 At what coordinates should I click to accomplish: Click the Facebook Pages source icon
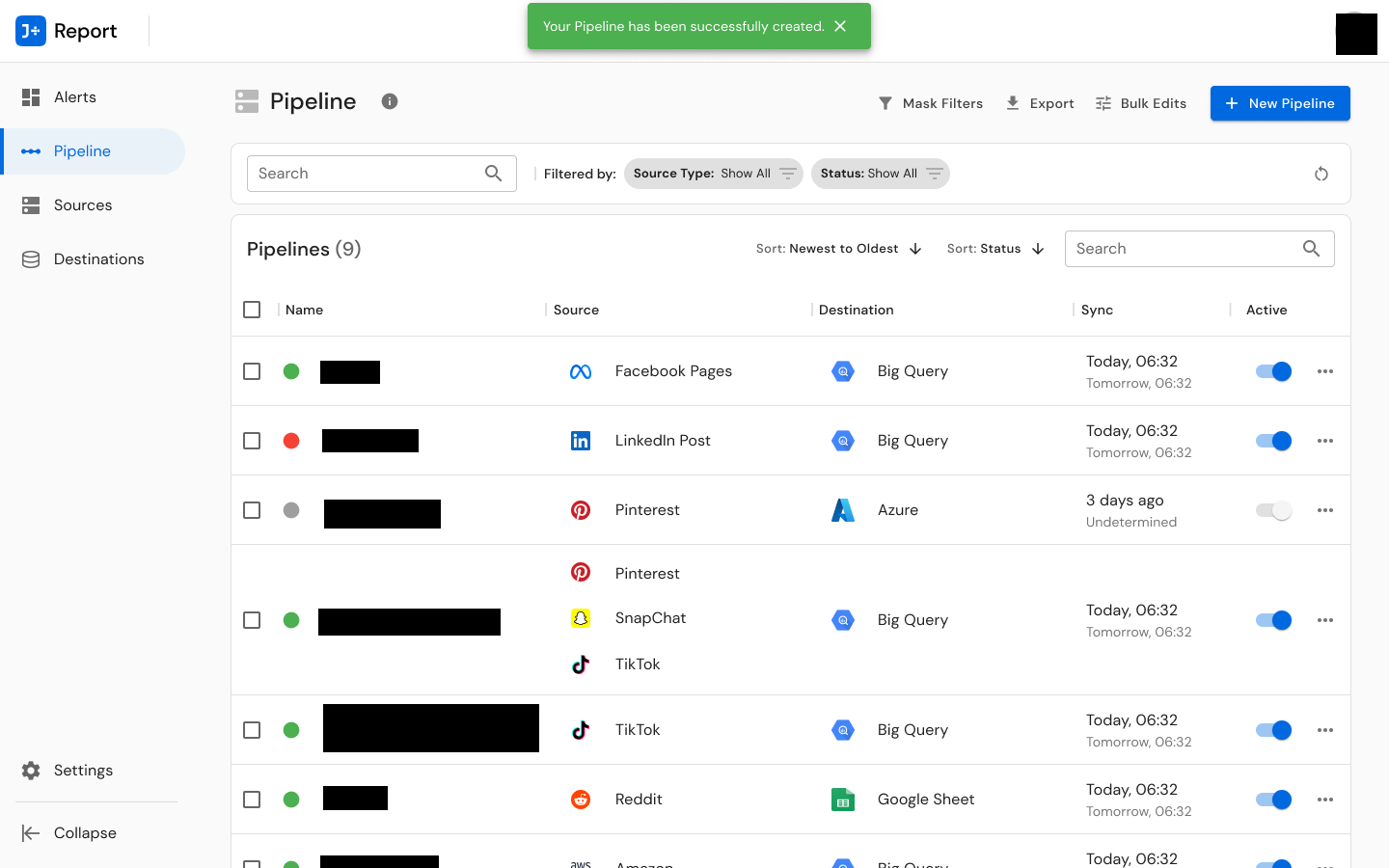pyautogui.click(x=582, y=370)
